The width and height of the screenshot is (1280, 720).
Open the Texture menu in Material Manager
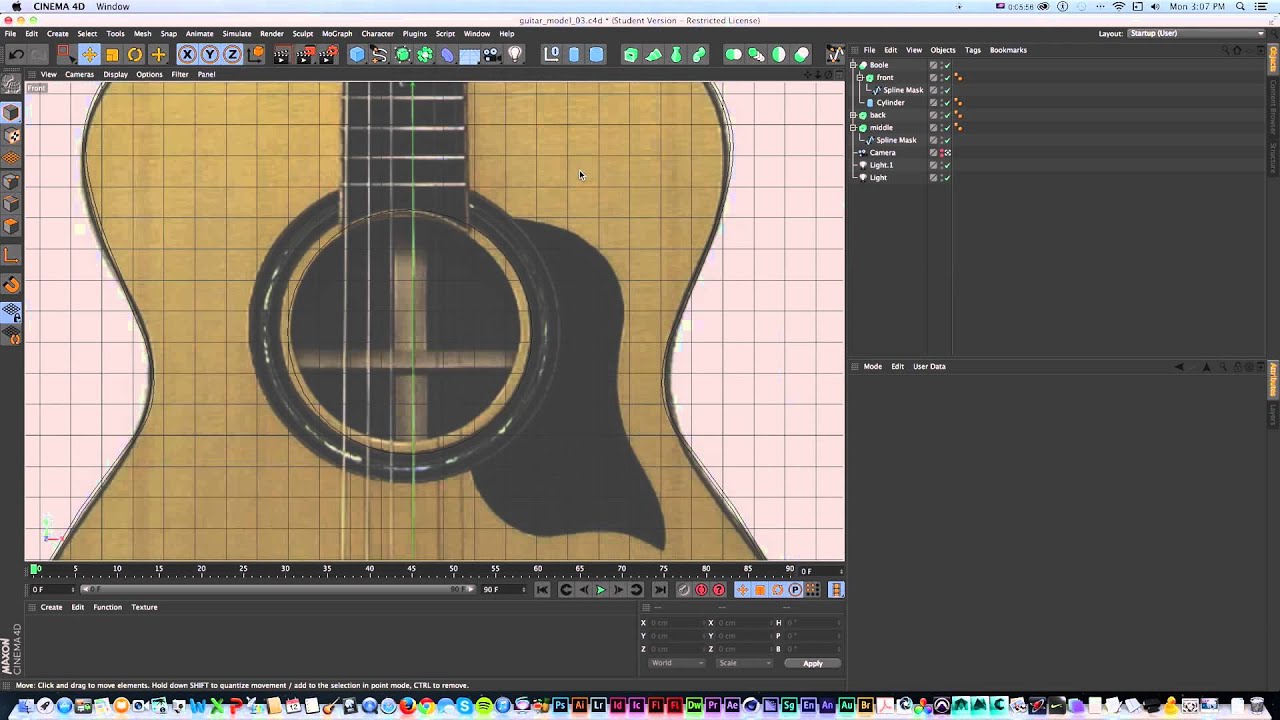coord(144,607)
